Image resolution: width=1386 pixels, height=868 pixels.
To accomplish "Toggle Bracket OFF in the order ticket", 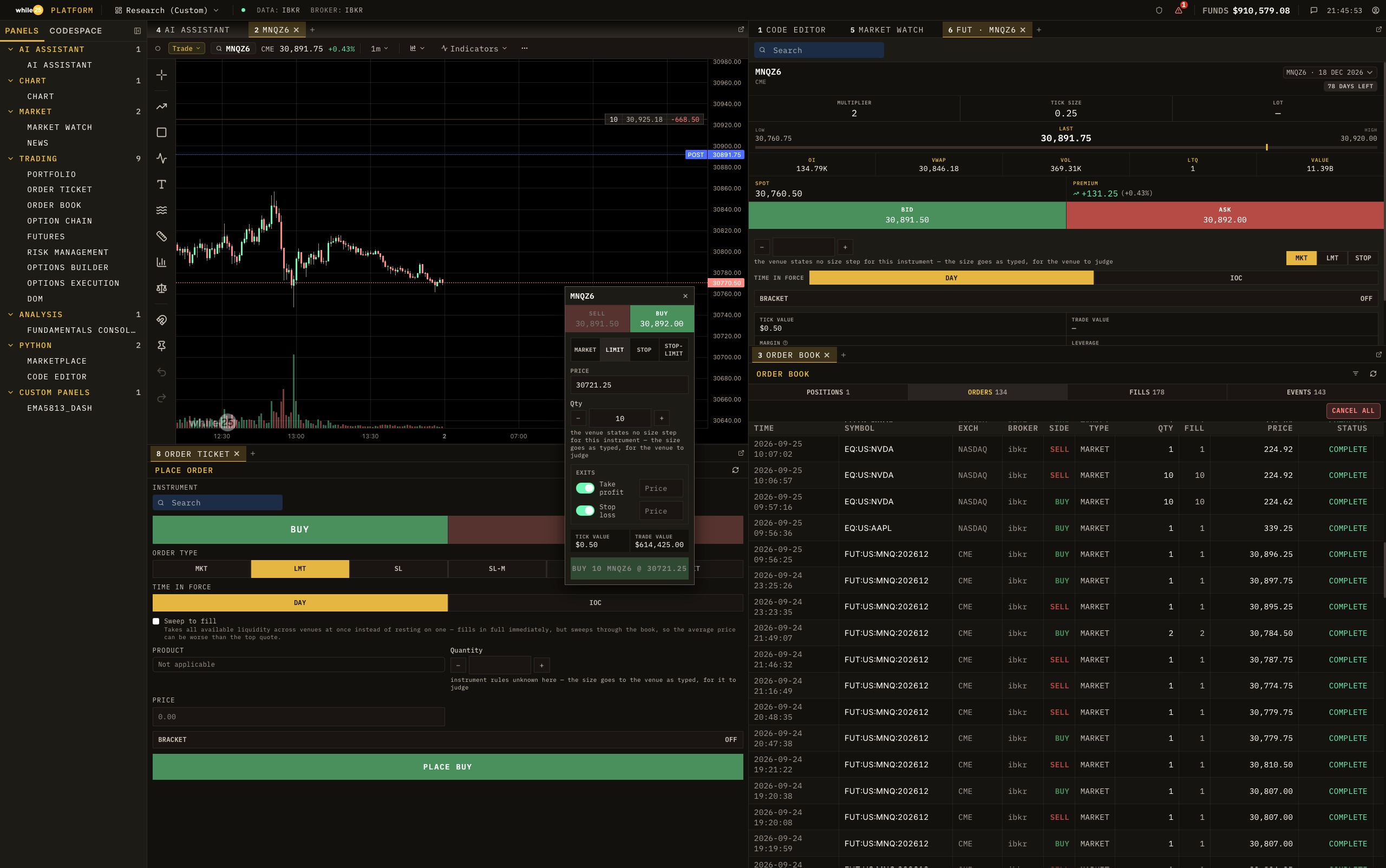I will tap(447, 739).
